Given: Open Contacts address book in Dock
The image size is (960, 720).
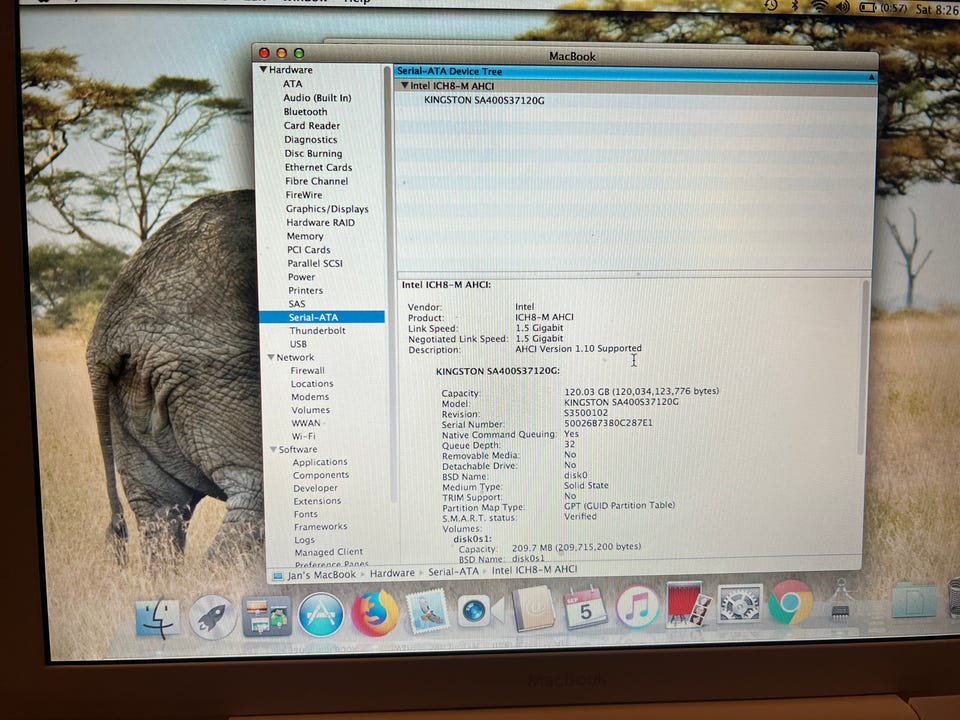Looking at the screenshot, I should point(533,609).
